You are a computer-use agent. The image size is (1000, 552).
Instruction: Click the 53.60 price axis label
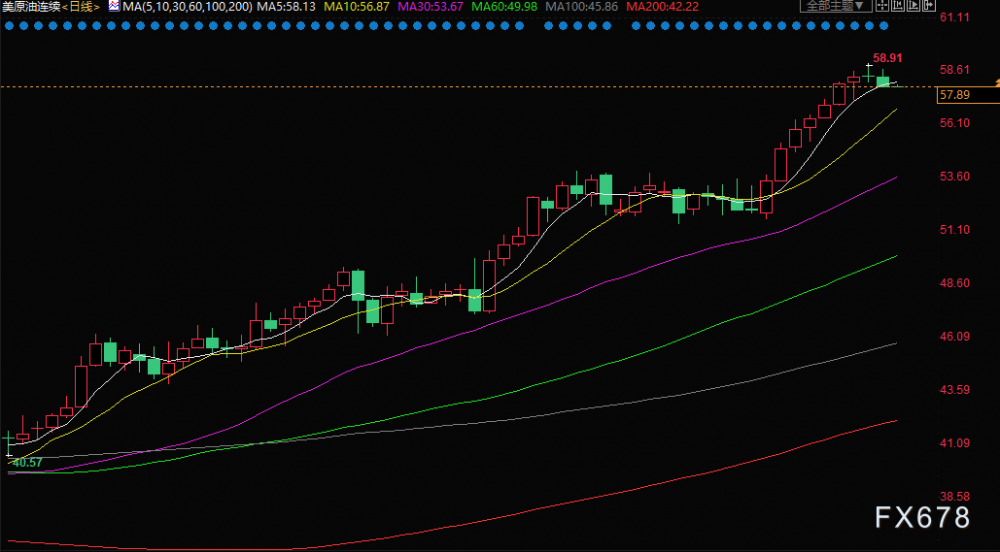[955, 177]
